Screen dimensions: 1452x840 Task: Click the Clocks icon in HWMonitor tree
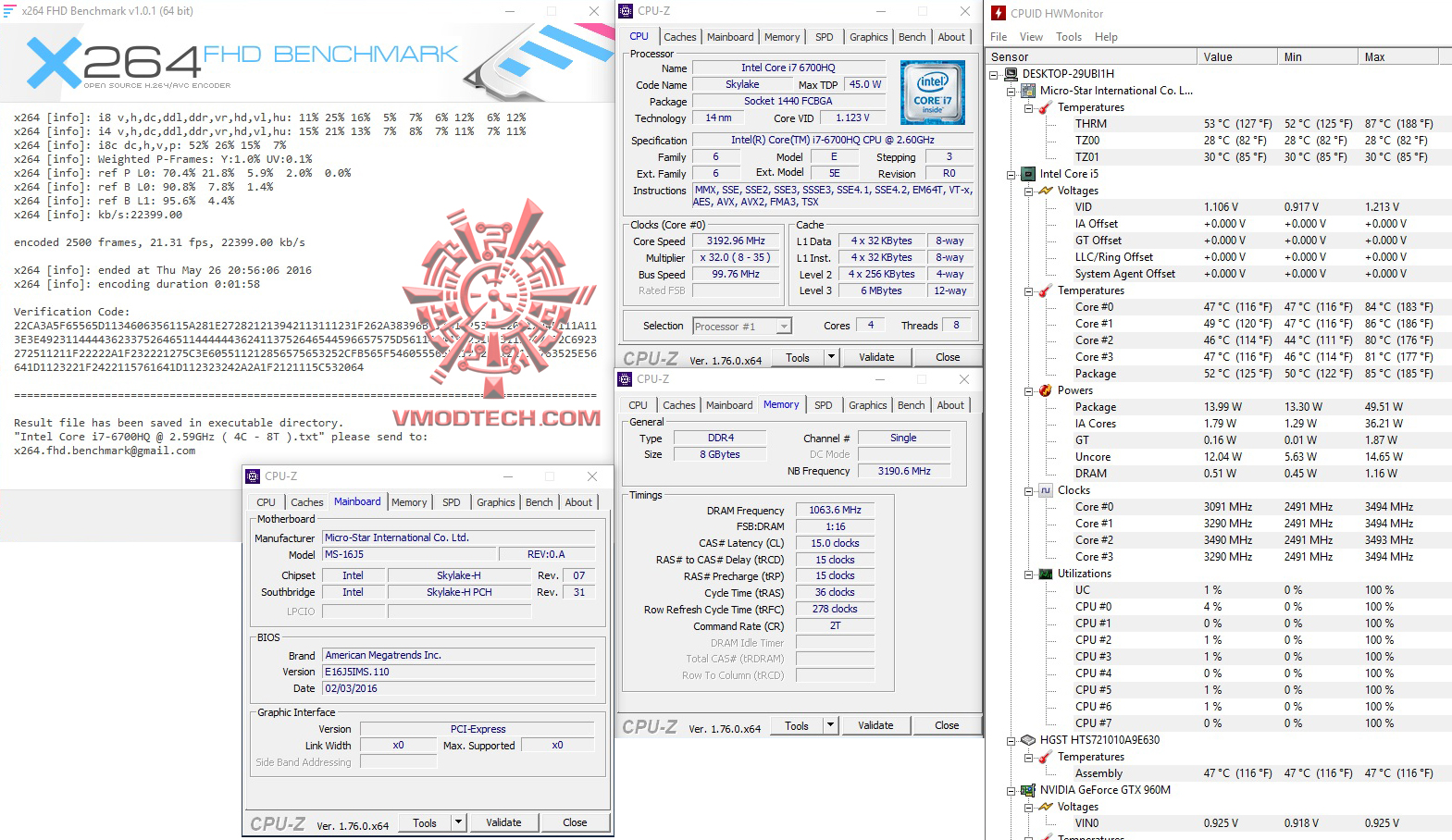(1045, 490)
